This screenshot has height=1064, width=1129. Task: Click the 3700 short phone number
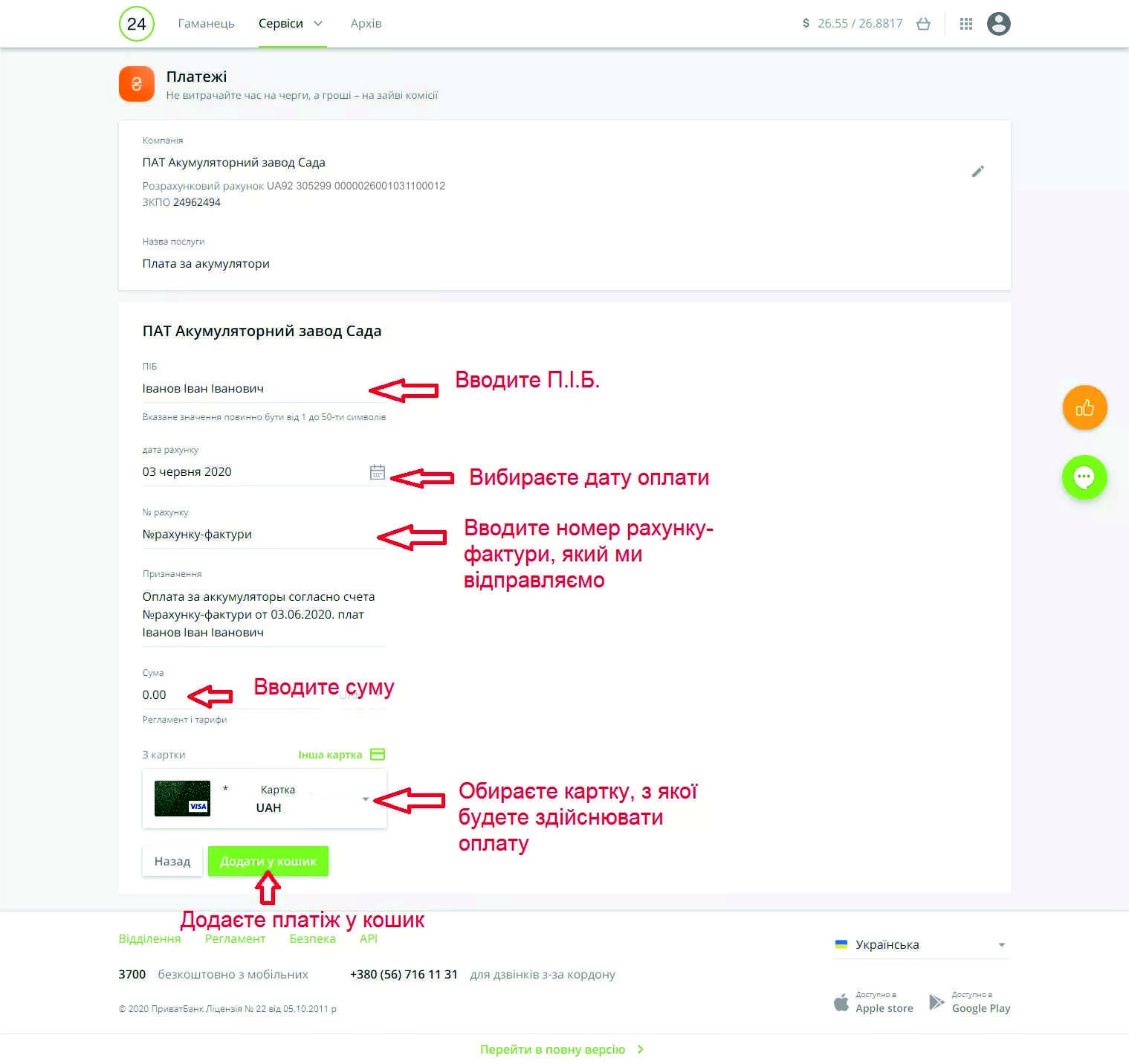[x=132, y=975]
